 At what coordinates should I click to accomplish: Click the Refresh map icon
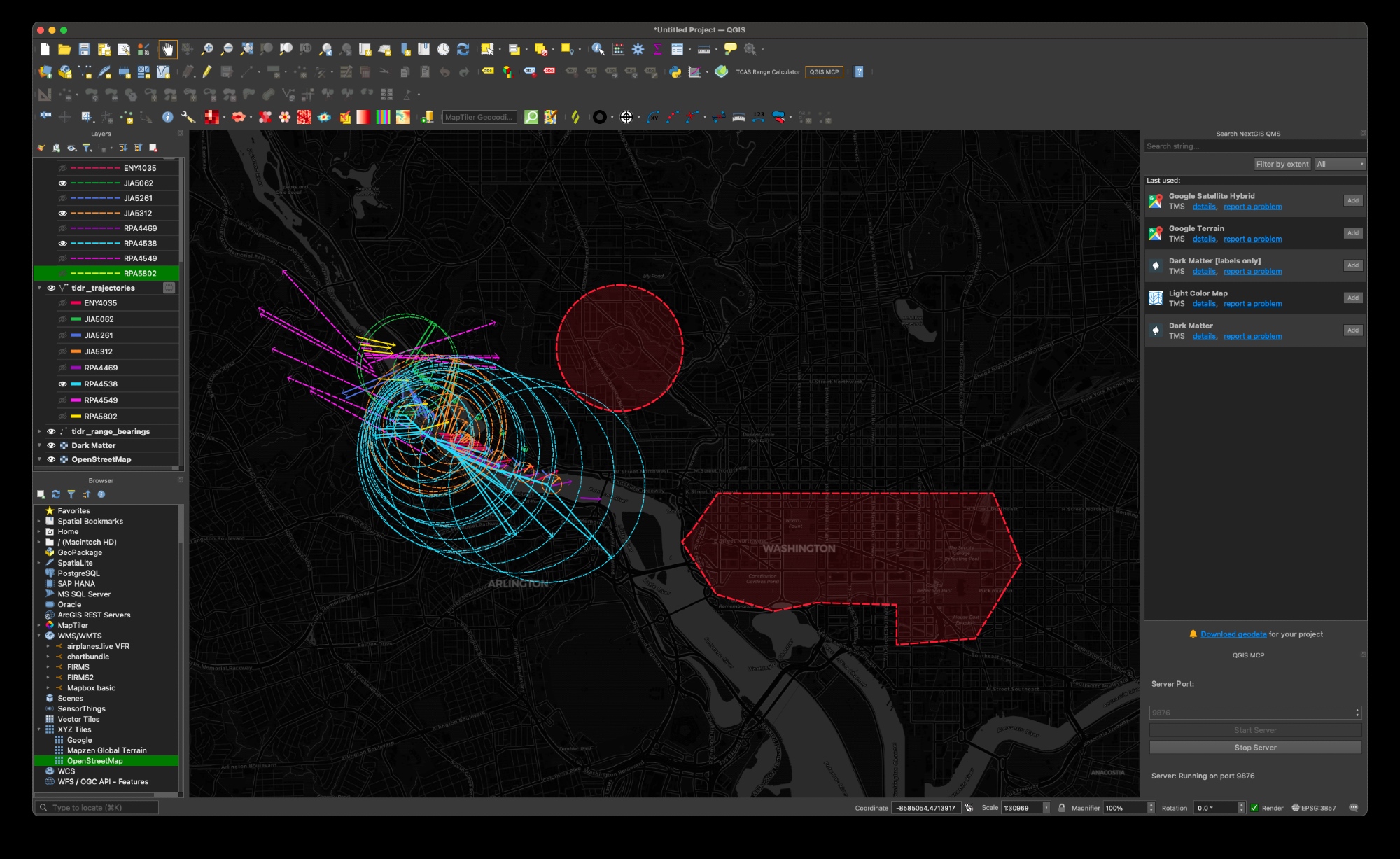[x=463, y=49]
